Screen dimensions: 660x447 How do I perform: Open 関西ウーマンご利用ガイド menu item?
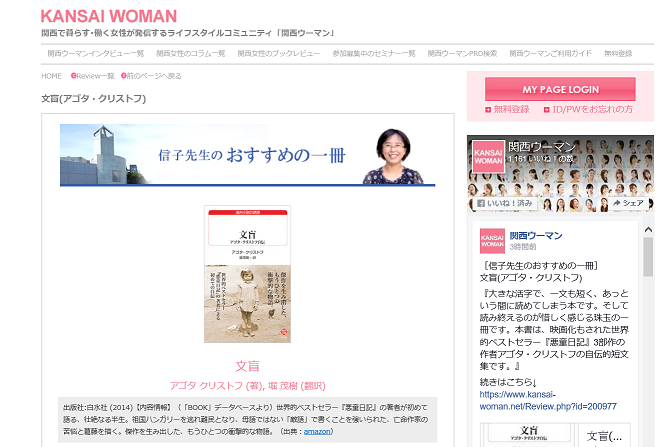pyautogui.click(x=551, y=53)
